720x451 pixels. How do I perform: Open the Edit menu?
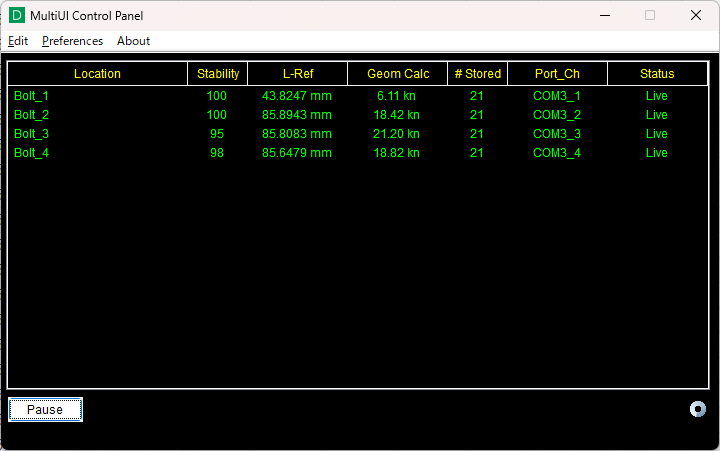tap(18, 41)
